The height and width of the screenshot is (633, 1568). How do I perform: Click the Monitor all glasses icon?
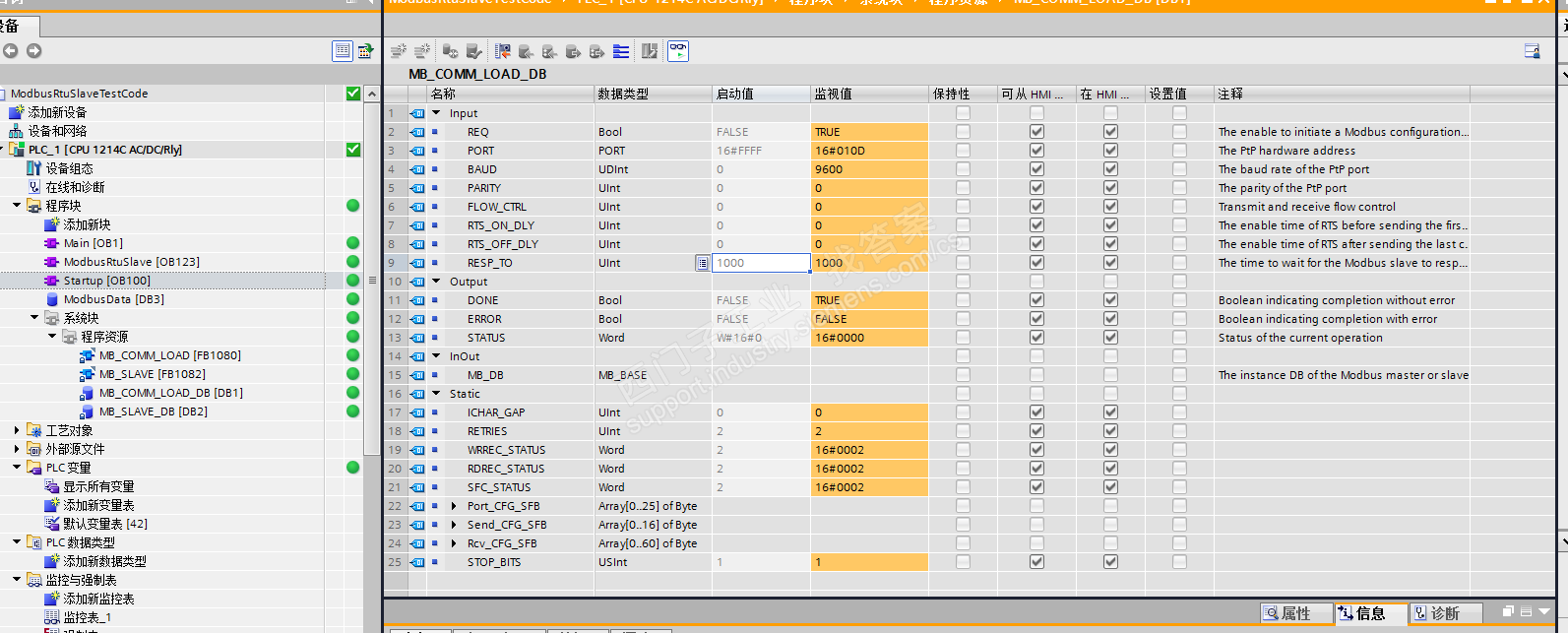coord(678,51)
